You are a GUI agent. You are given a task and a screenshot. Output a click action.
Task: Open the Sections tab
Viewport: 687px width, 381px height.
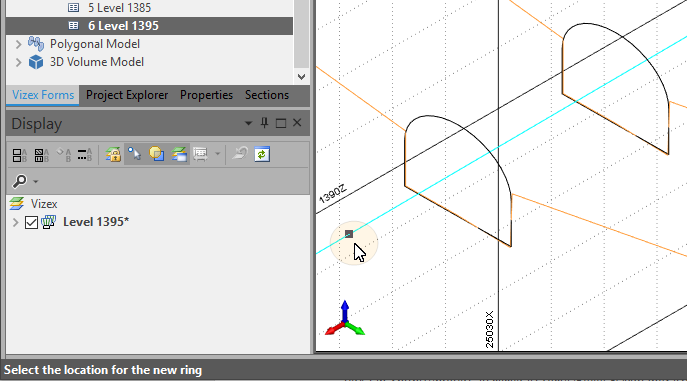pyautogui.click(x=267, y=95)
